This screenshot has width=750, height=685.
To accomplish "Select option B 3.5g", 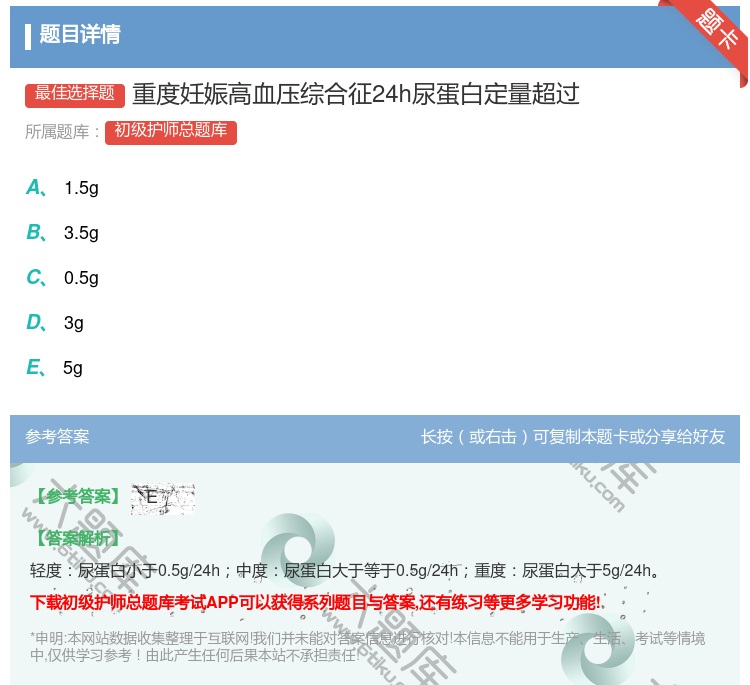I will (62, 232).
